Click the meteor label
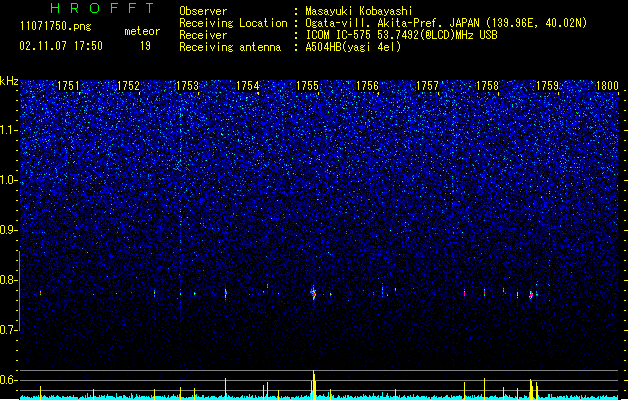Viewport: 629px width, 400px height. tap(142, 31)
